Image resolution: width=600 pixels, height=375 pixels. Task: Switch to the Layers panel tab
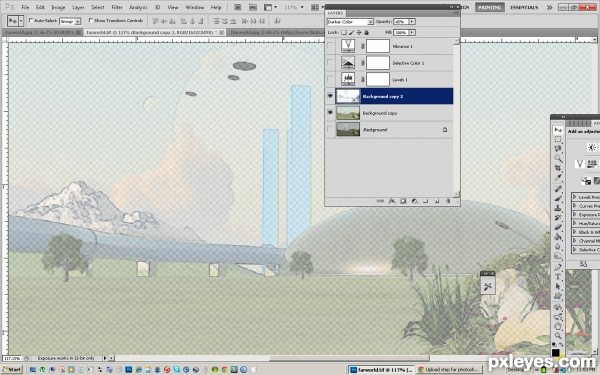click(336, 13)
